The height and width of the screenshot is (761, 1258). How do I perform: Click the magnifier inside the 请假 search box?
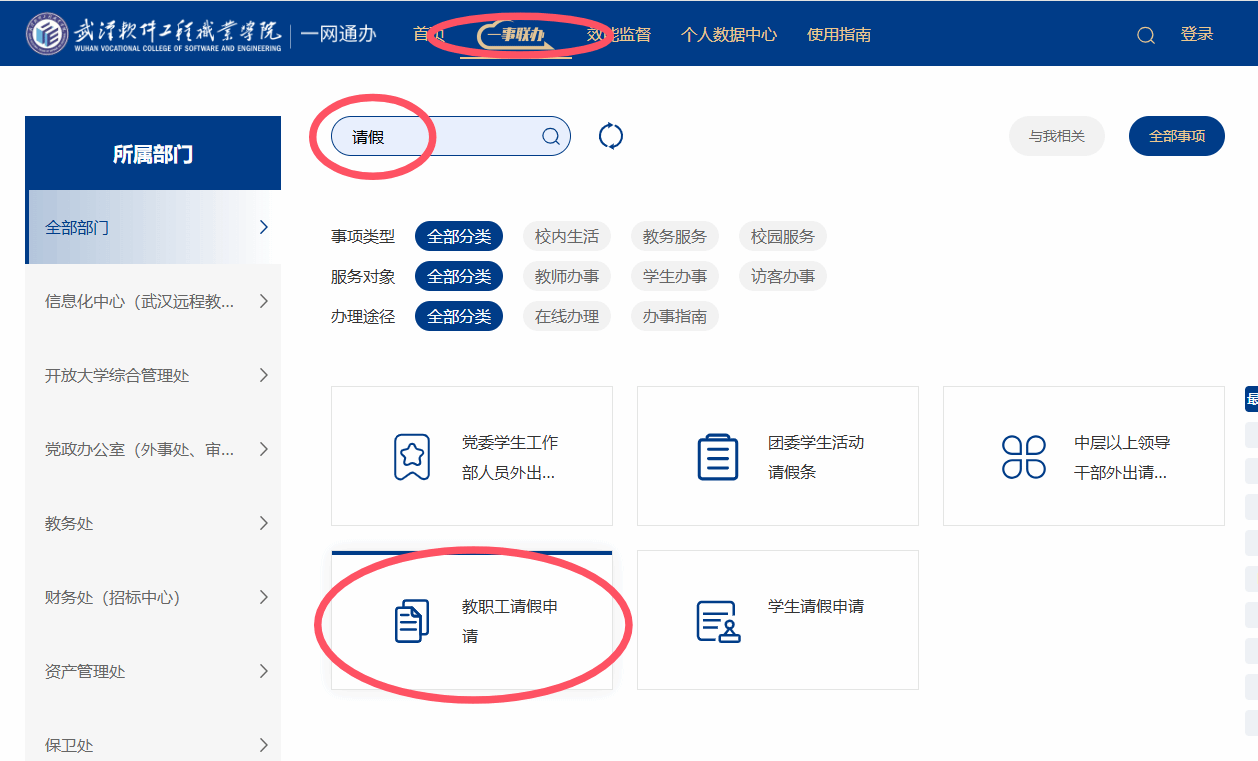(551, 136)
